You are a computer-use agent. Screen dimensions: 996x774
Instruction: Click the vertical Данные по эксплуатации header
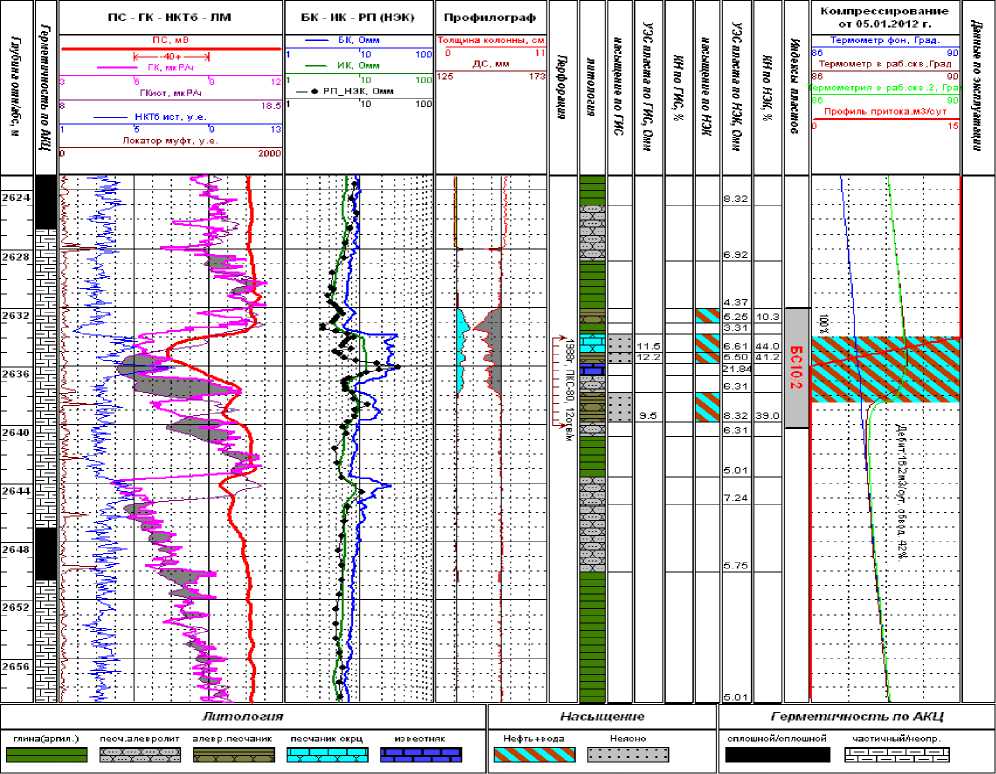pos(976,86)
